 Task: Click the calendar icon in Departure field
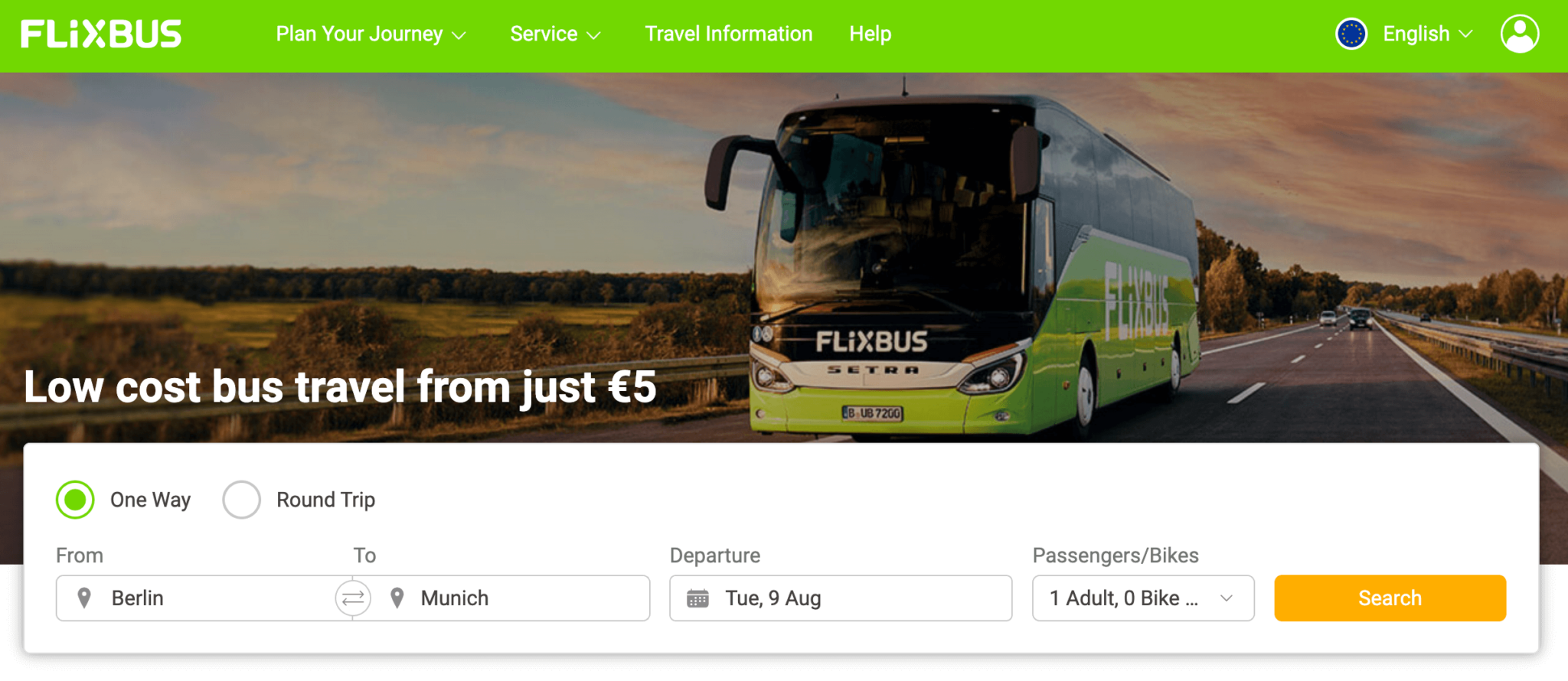(x=697, y=598)
